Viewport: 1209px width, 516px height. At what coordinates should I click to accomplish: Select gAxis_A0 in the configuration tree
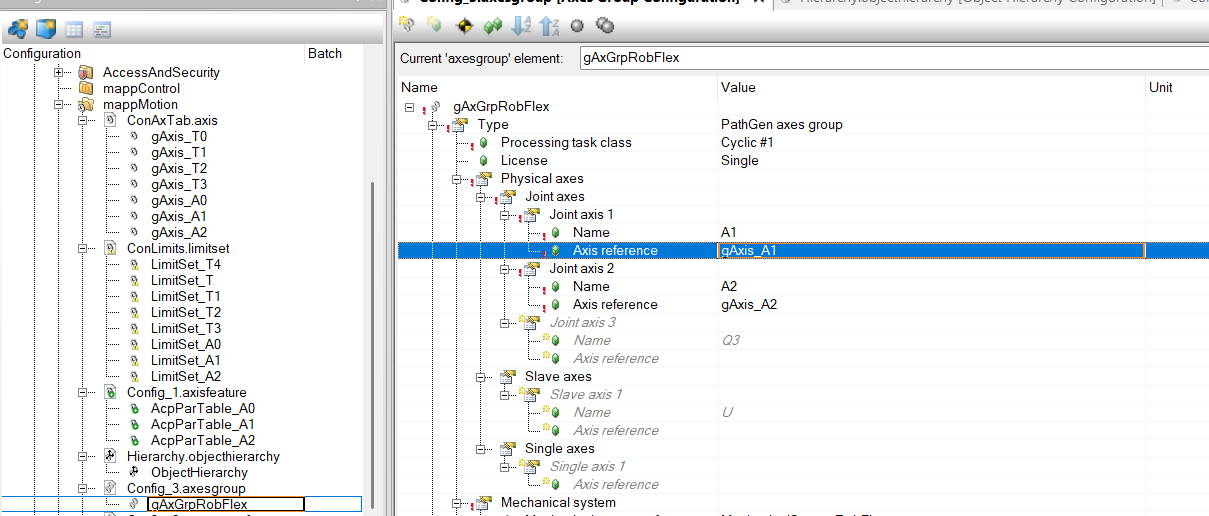(179, 200)
